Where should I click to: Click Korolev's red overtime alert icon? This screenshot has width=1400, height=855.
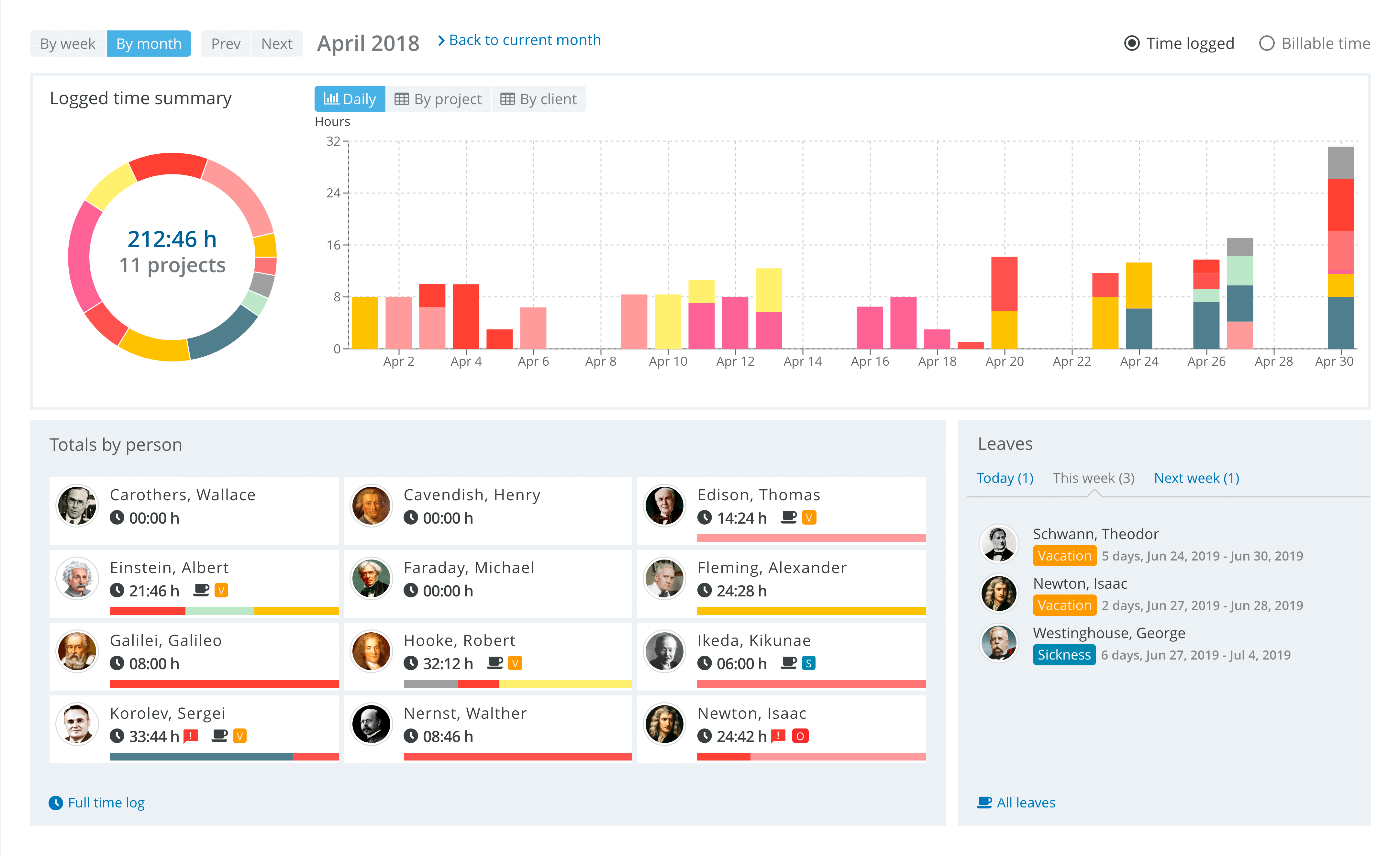tap(191, 736)
